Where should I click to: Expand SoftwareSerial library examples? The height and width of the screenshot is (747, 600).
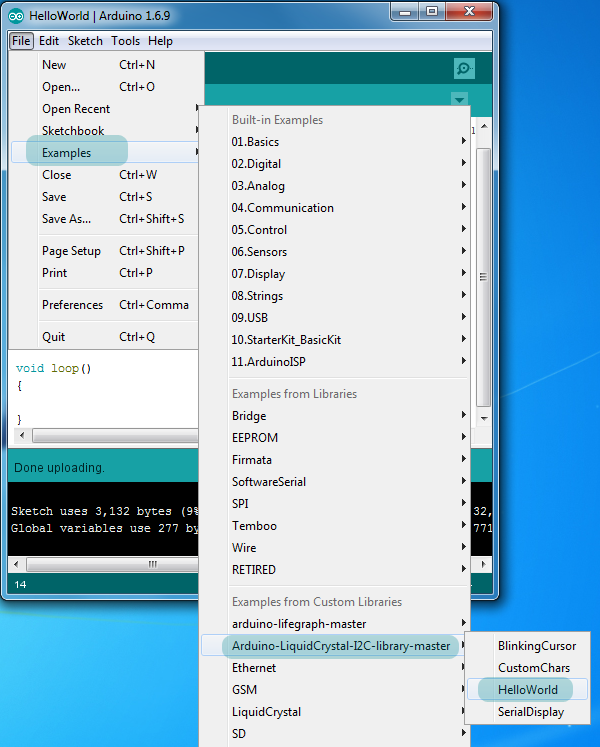point(335,482)
